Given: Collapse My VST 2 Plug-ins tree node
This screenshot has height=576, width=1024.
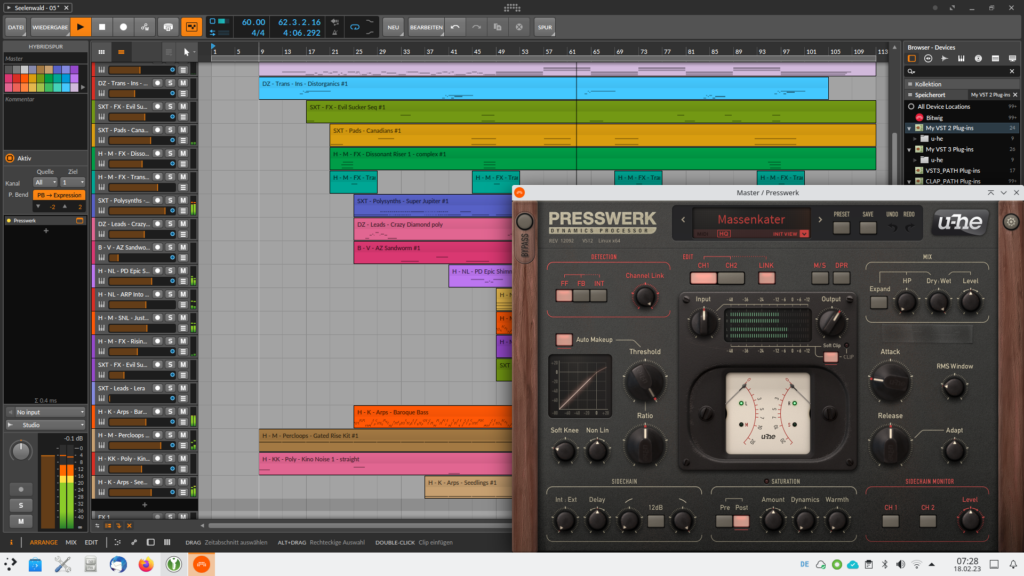Looking at the screenshot, I should tap(909, 129).
